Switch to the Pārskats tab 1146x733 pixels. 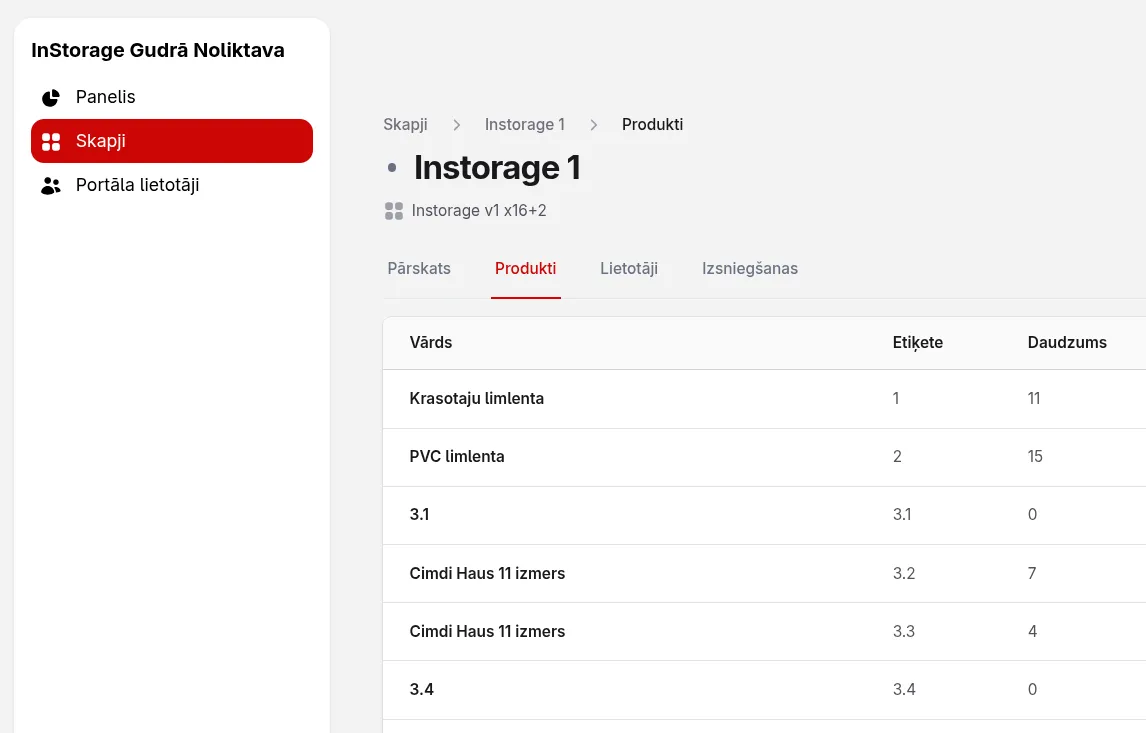click(x=419, y=269)
